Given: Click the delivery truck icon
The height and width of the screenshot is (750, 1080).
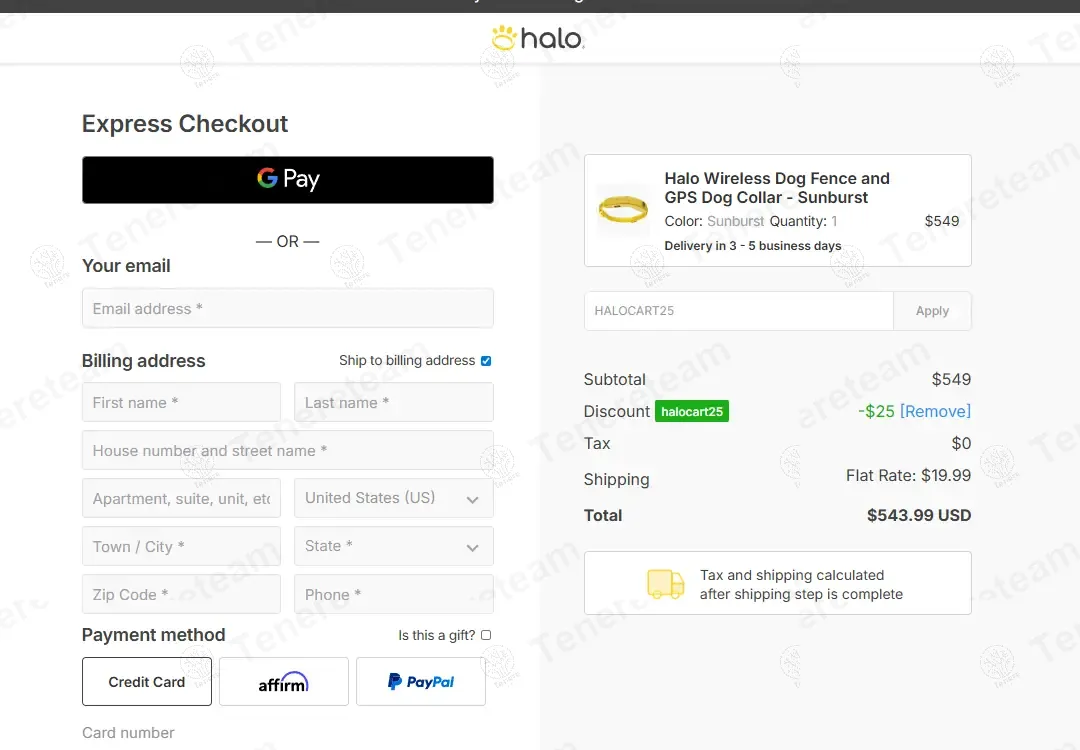Looking at the screenshot, I should pos(665,584).
